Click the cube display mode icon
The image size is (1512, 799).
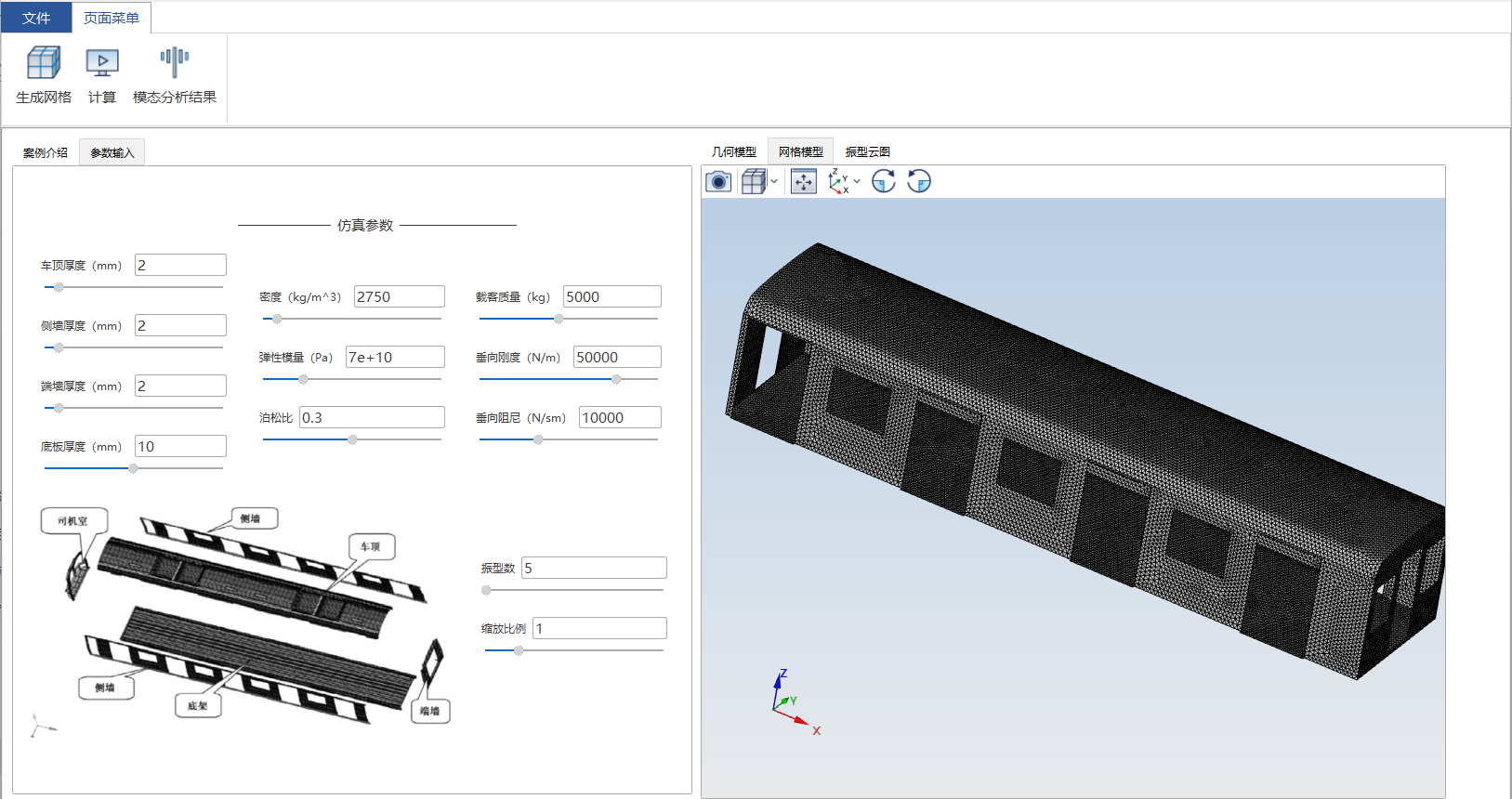click(x=754, y=181)
